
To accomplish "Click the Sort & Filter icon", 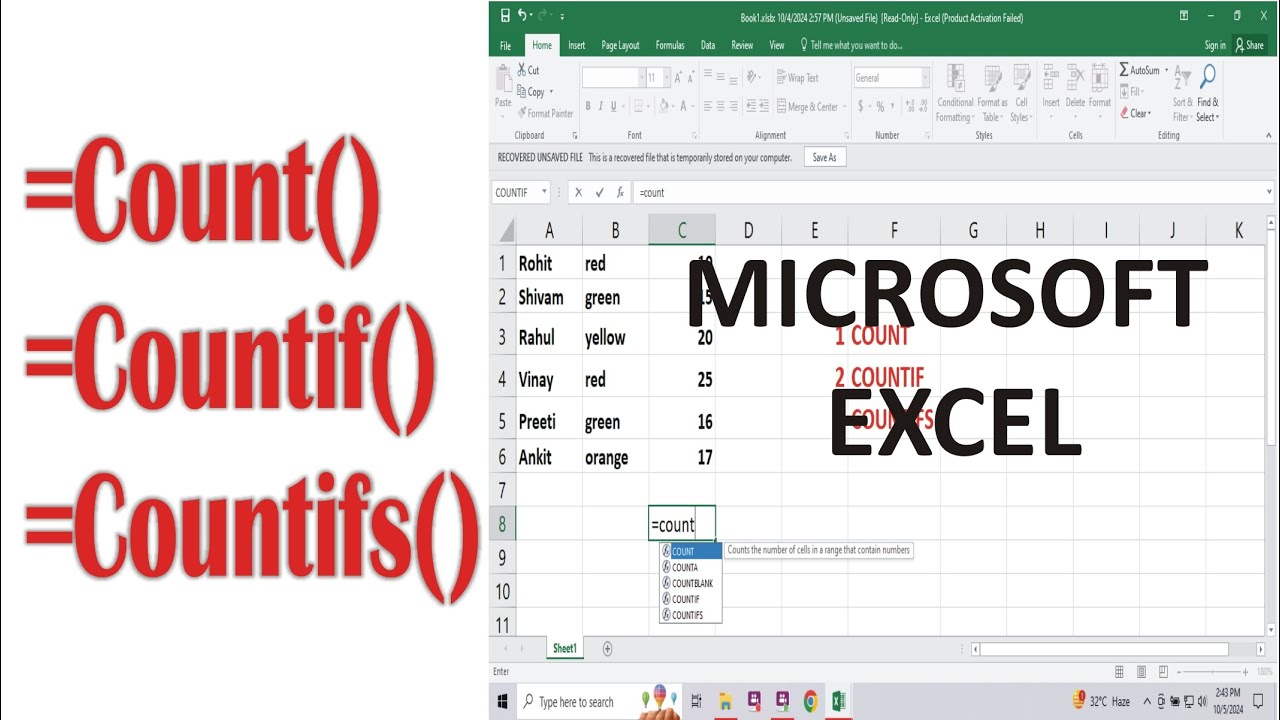I will point(1182,78).
